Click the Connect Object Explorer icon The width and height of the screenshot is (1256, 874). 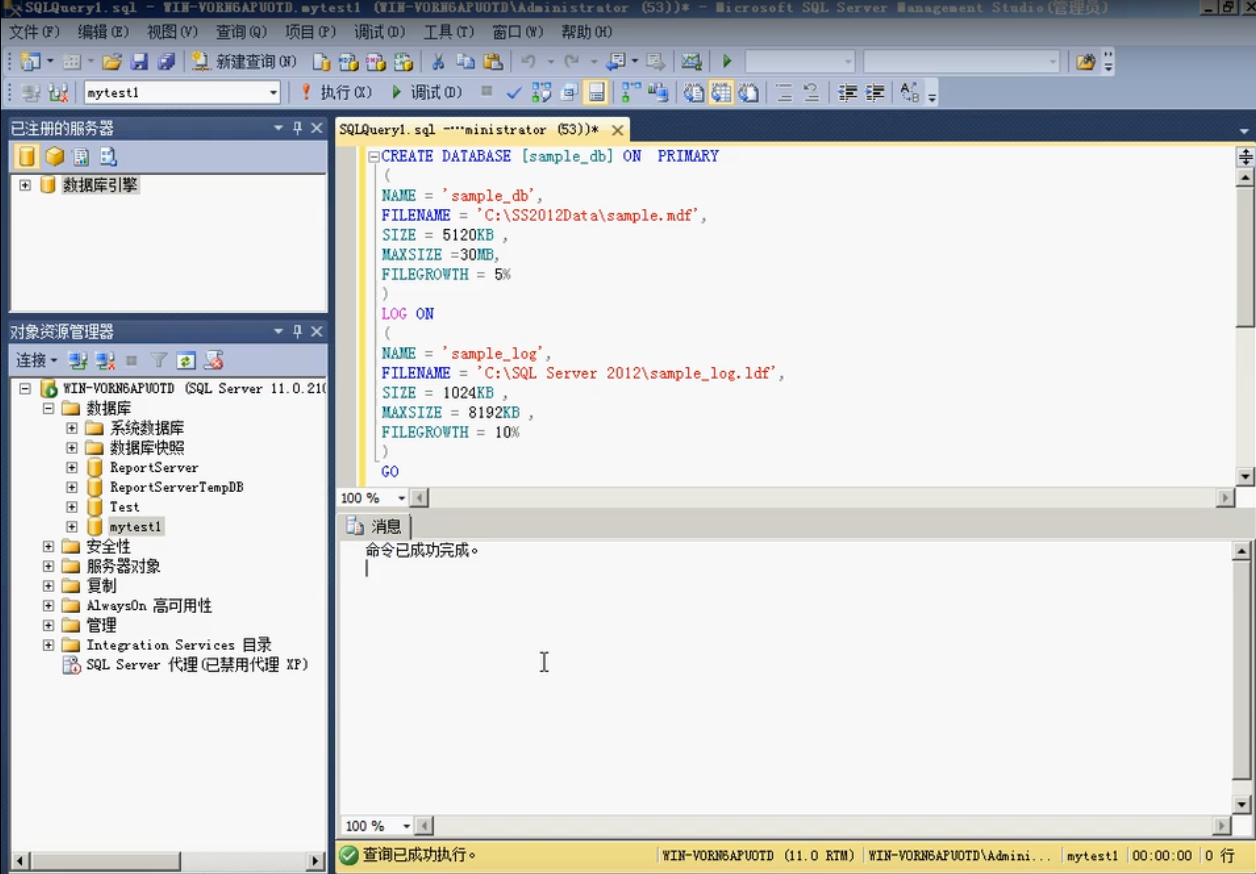click(78, 360)
